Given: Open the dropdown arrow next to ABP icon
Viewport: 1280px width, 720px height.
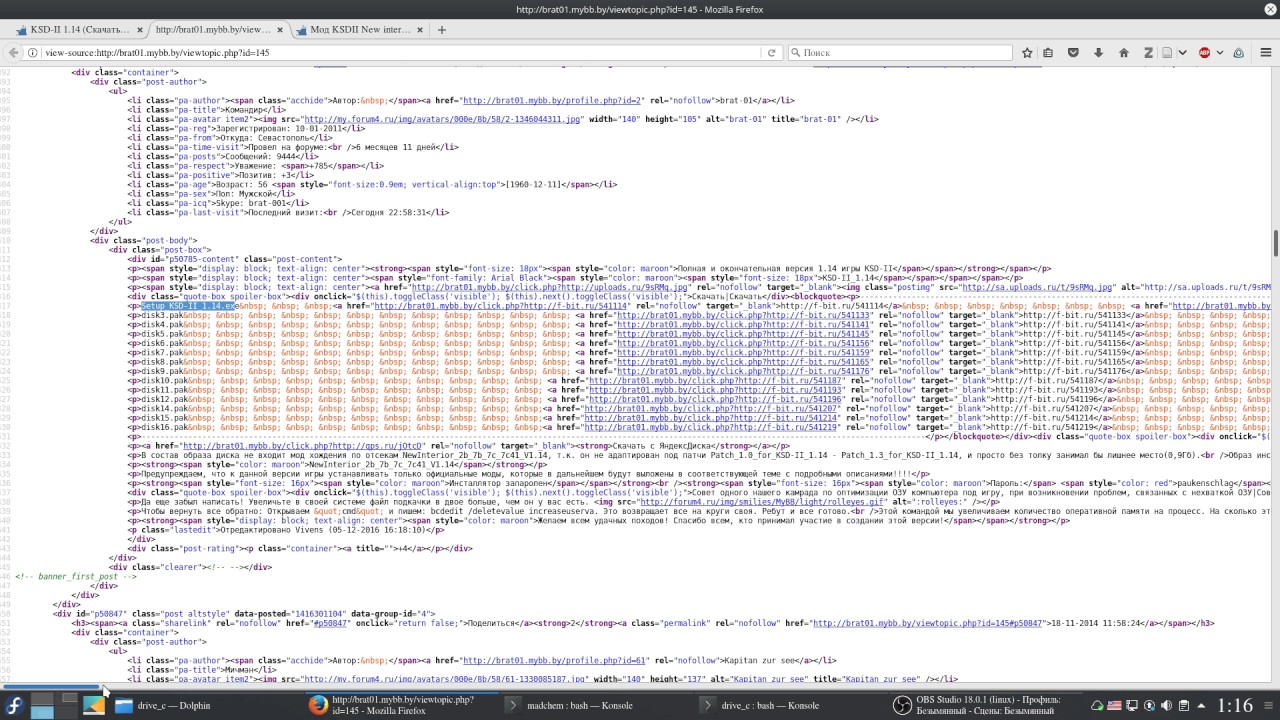Looking at the screenshot, I should pyautogui.click(x=1219, y=52).
